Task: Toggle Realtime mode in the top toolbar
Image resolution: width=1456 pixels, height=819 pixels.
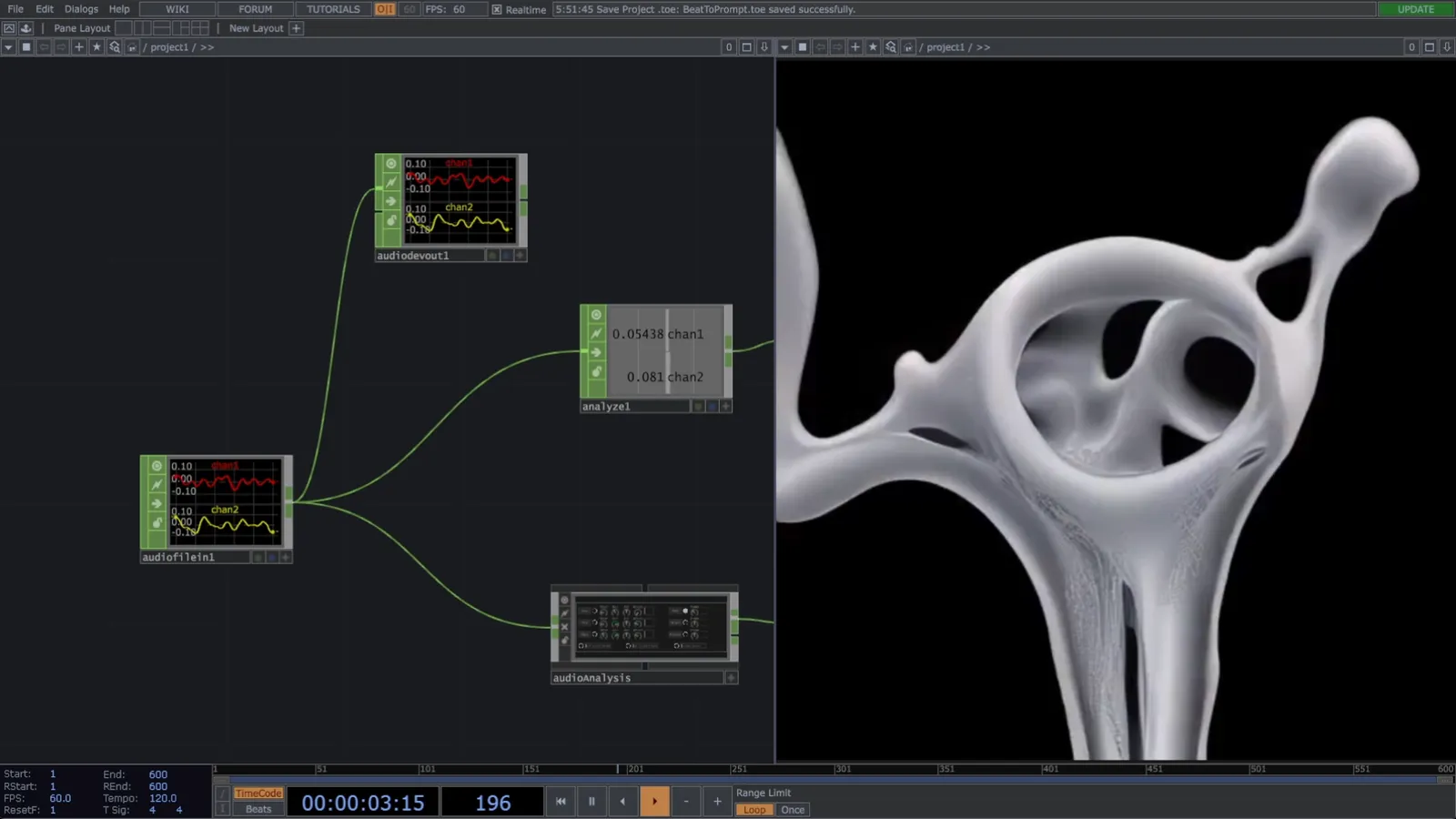Action: click(496, 9)
